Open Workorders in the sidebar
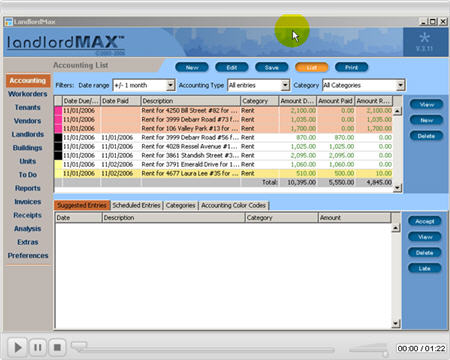 click(x=28, y=94)
